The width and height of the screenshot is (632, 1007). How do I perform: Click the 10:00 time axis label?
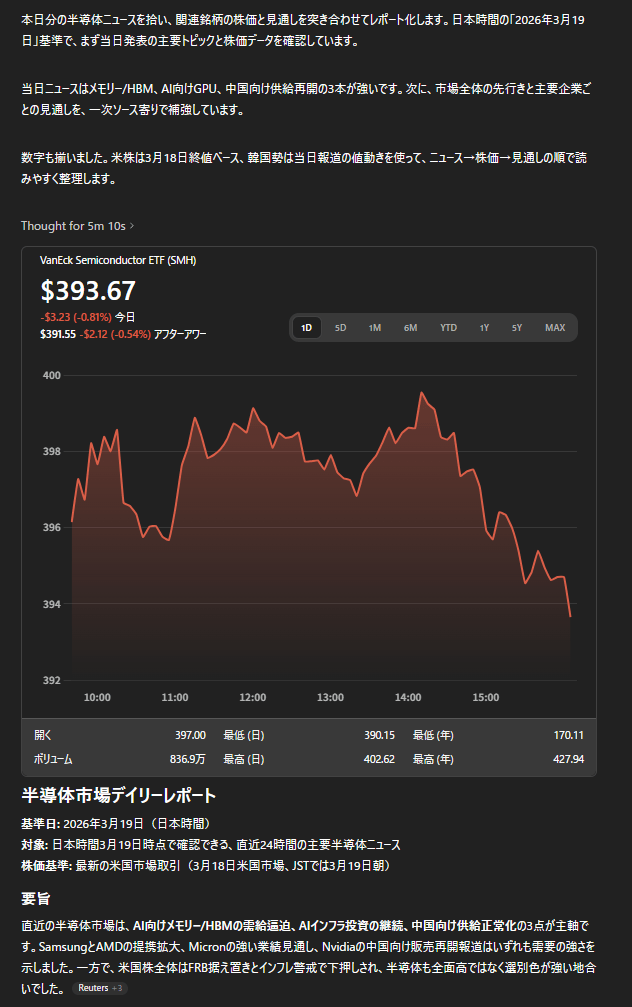pos(97,697)
